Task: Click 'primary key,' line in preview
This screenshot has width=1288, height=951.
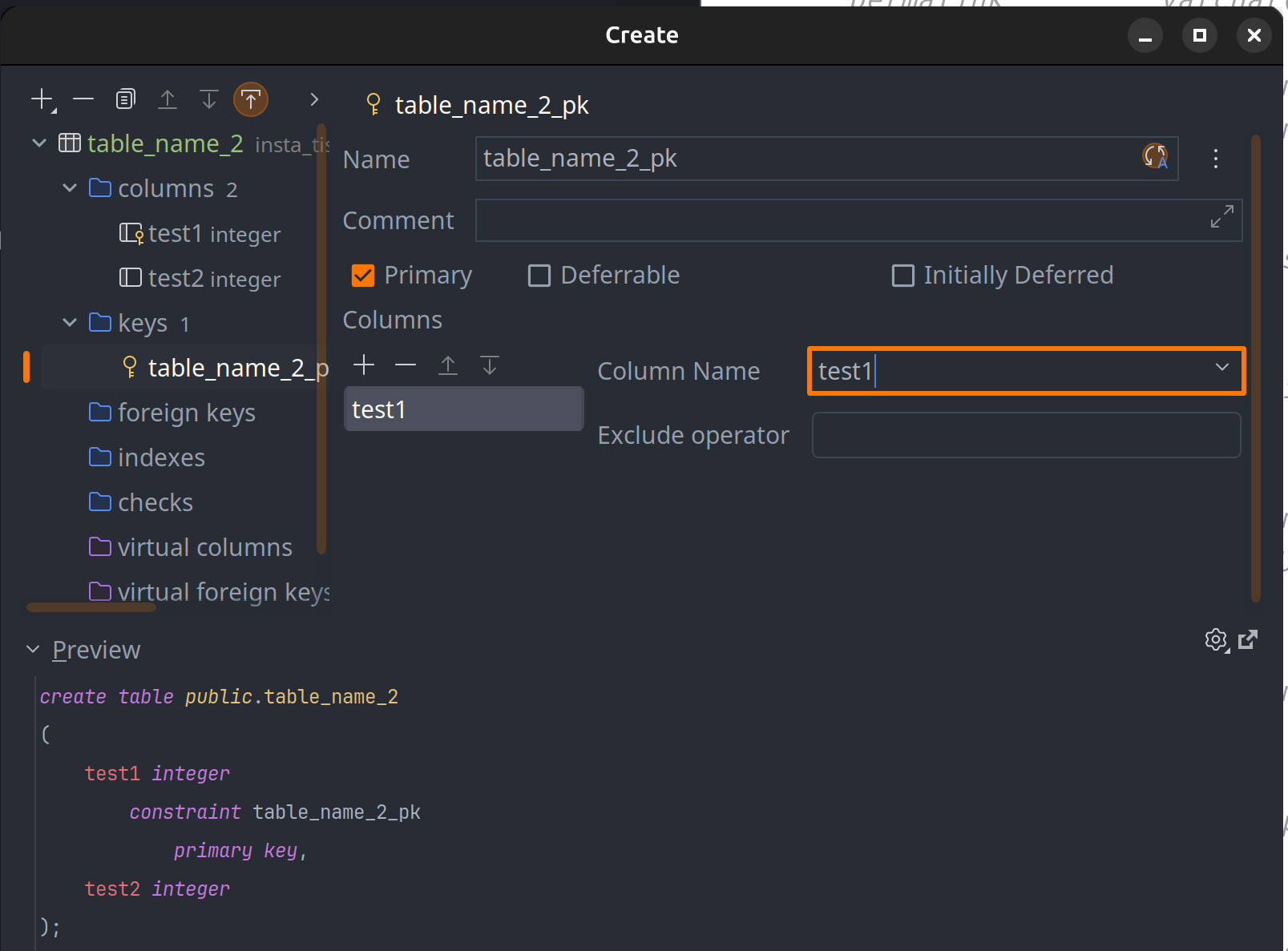Action: 240,851
